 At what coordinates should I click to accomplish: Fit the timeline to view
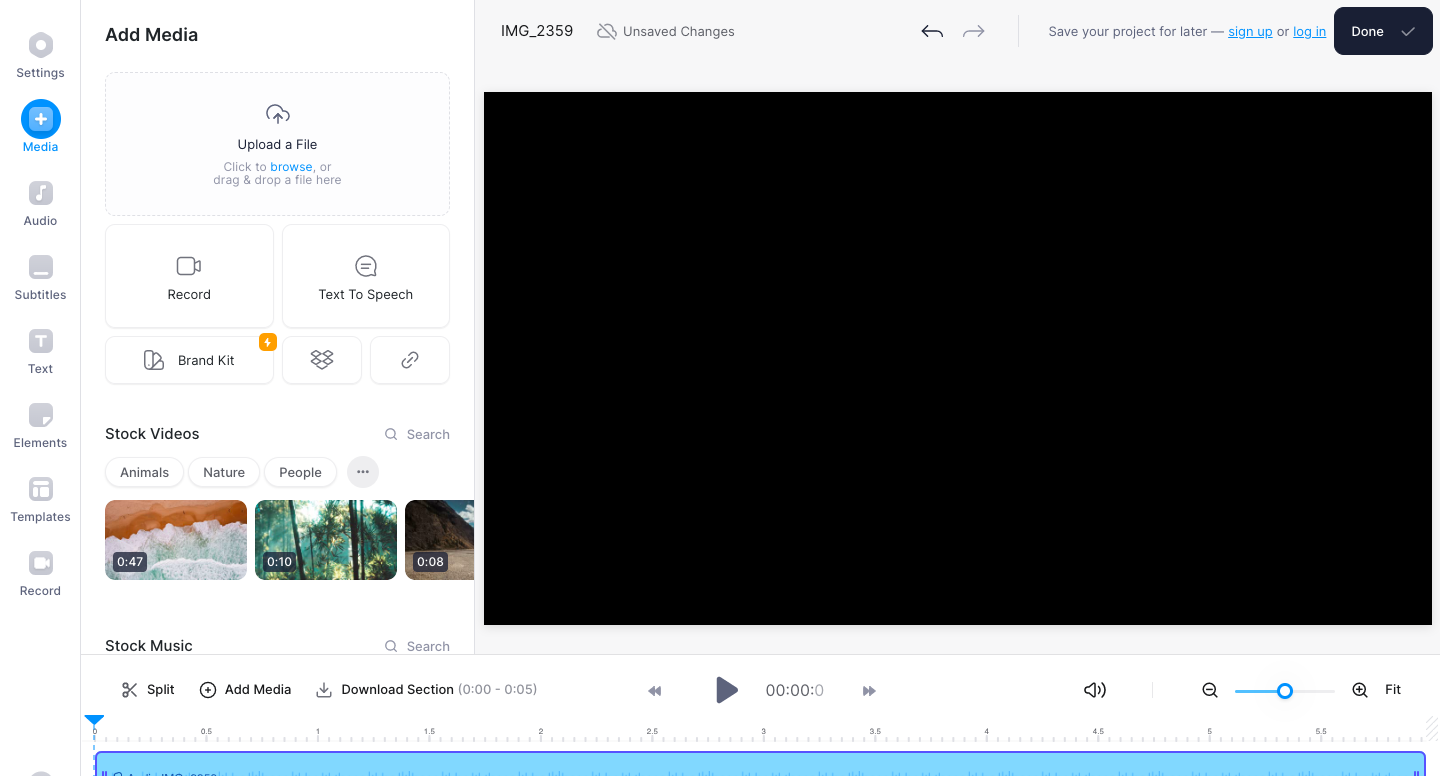[x=1393, y=690]
